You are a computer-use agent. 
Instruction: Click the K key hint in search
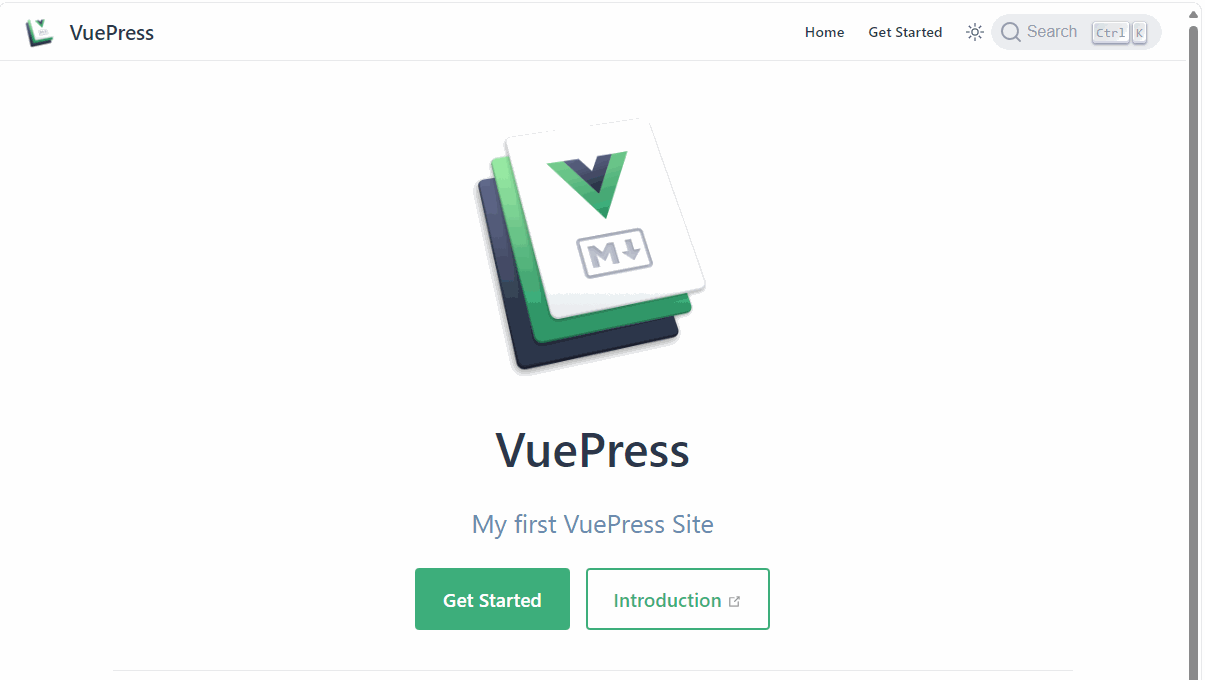[x=1139, y=33]
